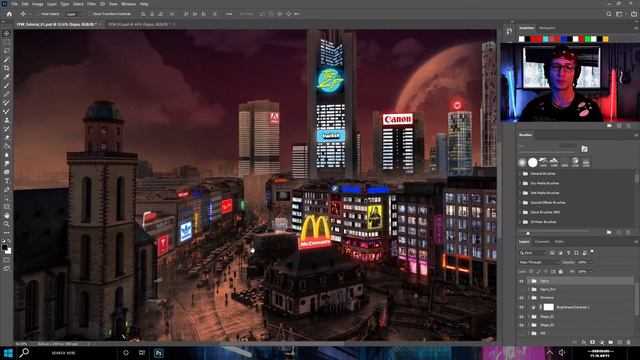This screenshot has height=360, width=640.
Task: Click lock all layer icon
Action: pos(560,271)
